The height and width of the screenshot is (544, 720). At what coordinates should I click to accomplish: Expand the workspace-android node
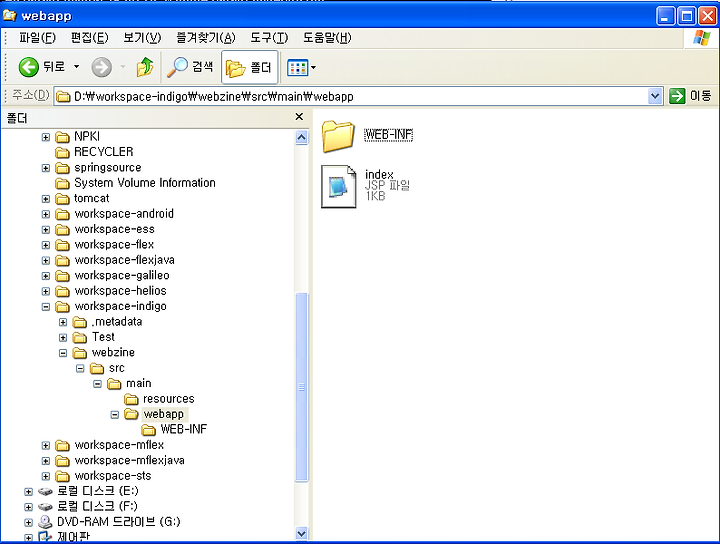45,214
